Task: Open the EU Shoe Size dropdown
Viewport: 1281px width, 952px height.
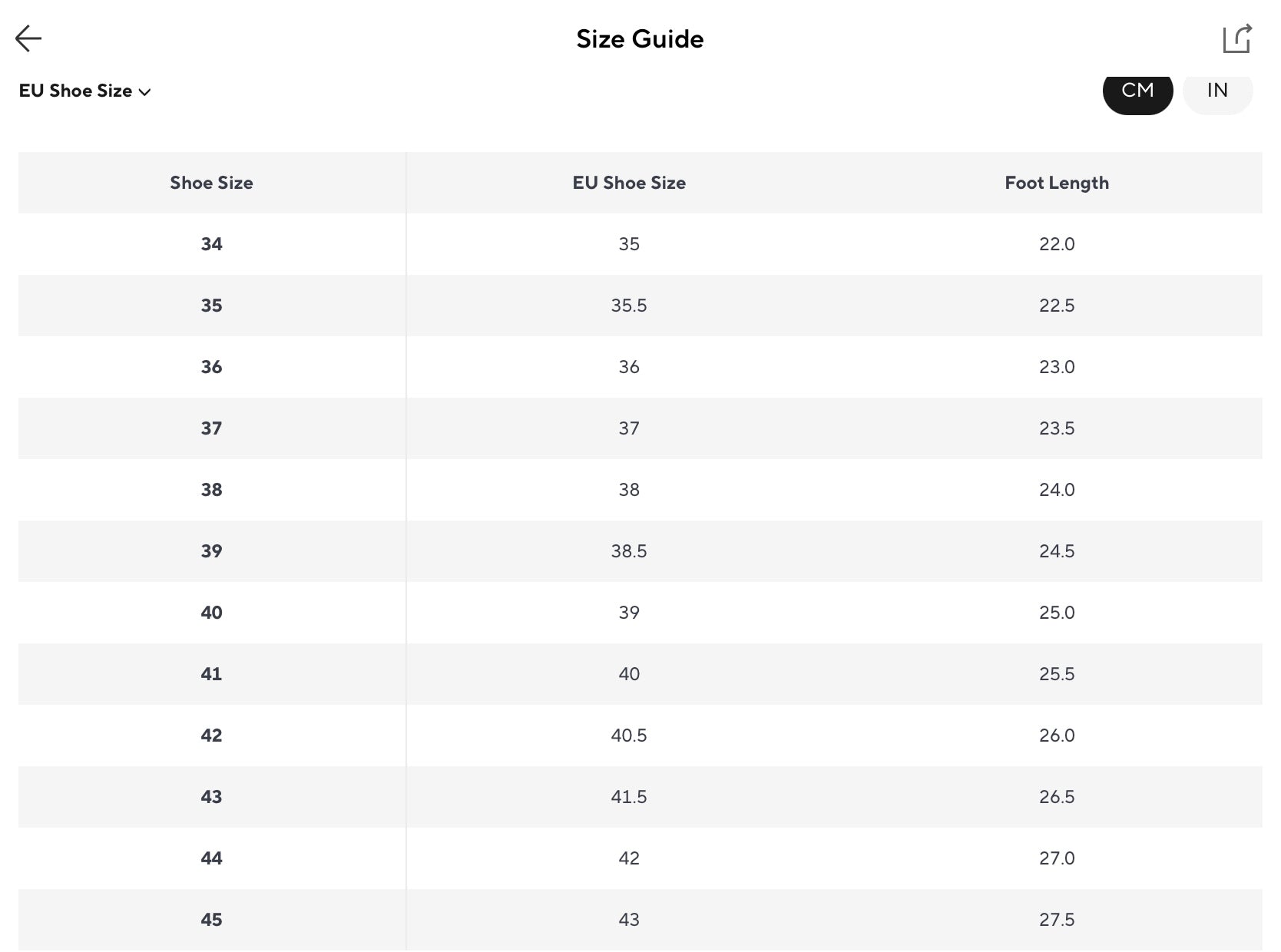Action: click(84, 91)
